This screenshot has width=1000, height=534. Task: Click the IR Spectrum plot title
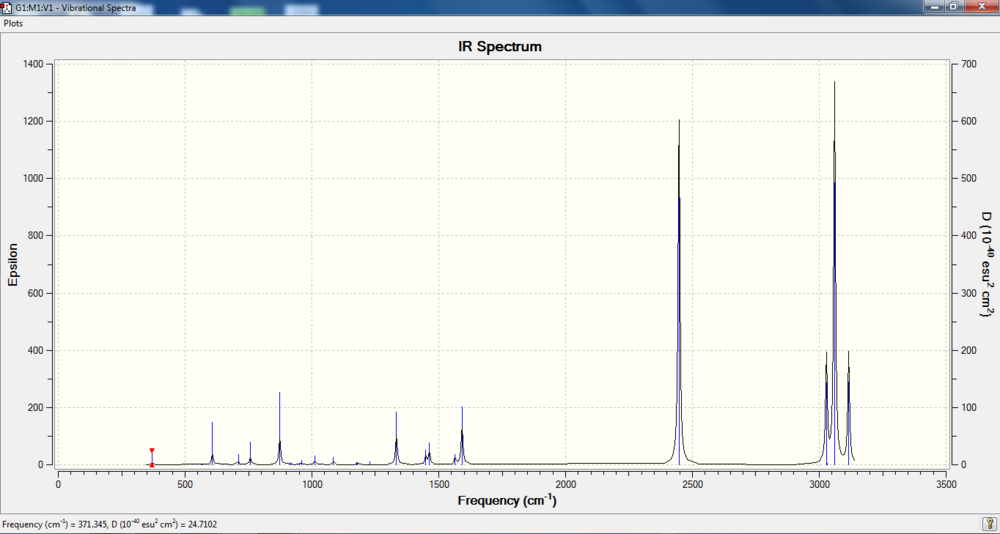500,47
